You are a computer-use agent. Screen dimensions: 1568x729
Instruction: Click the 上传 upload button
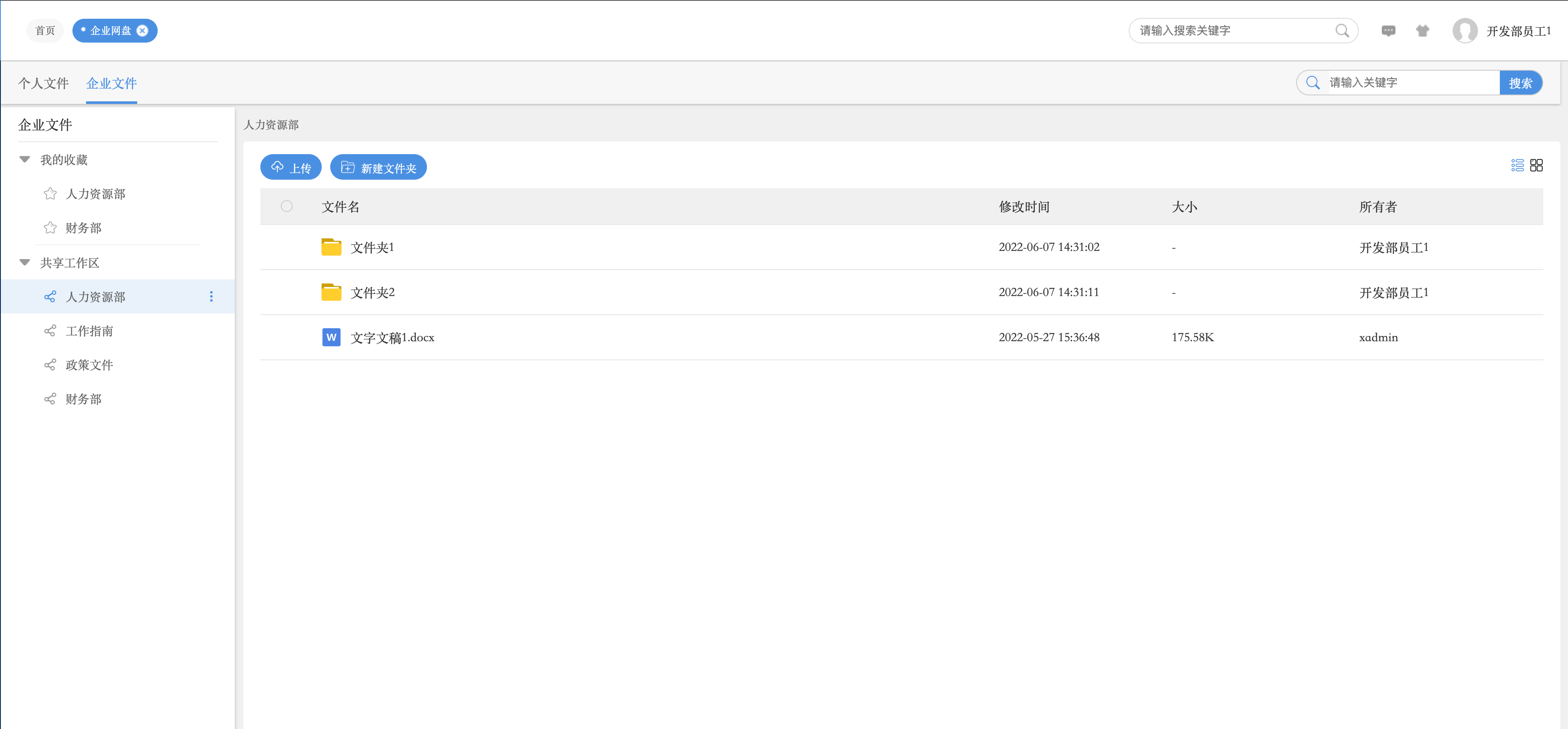coord(291,167)
